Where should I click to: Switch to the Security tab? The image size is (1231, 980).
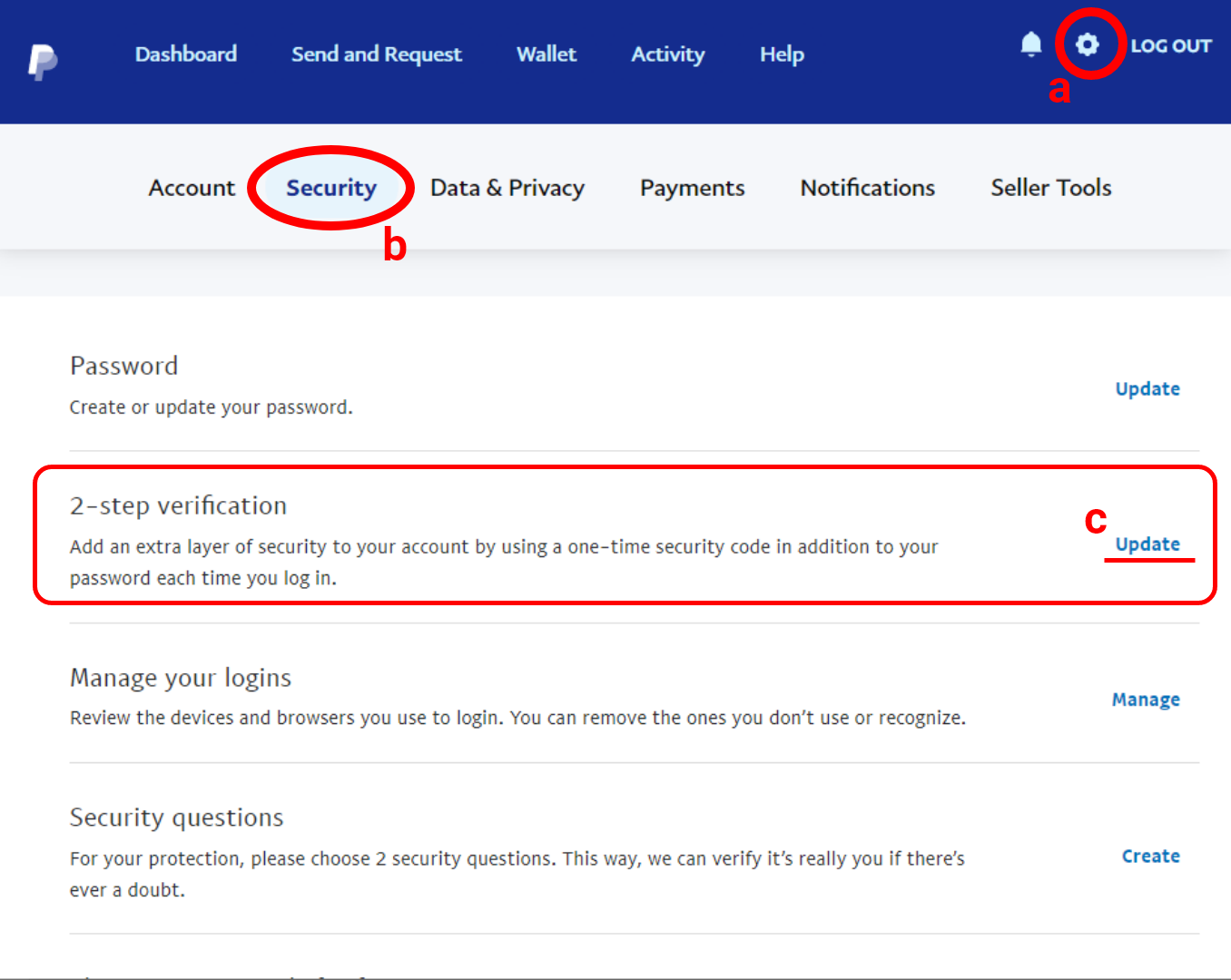tap(331, 188)
